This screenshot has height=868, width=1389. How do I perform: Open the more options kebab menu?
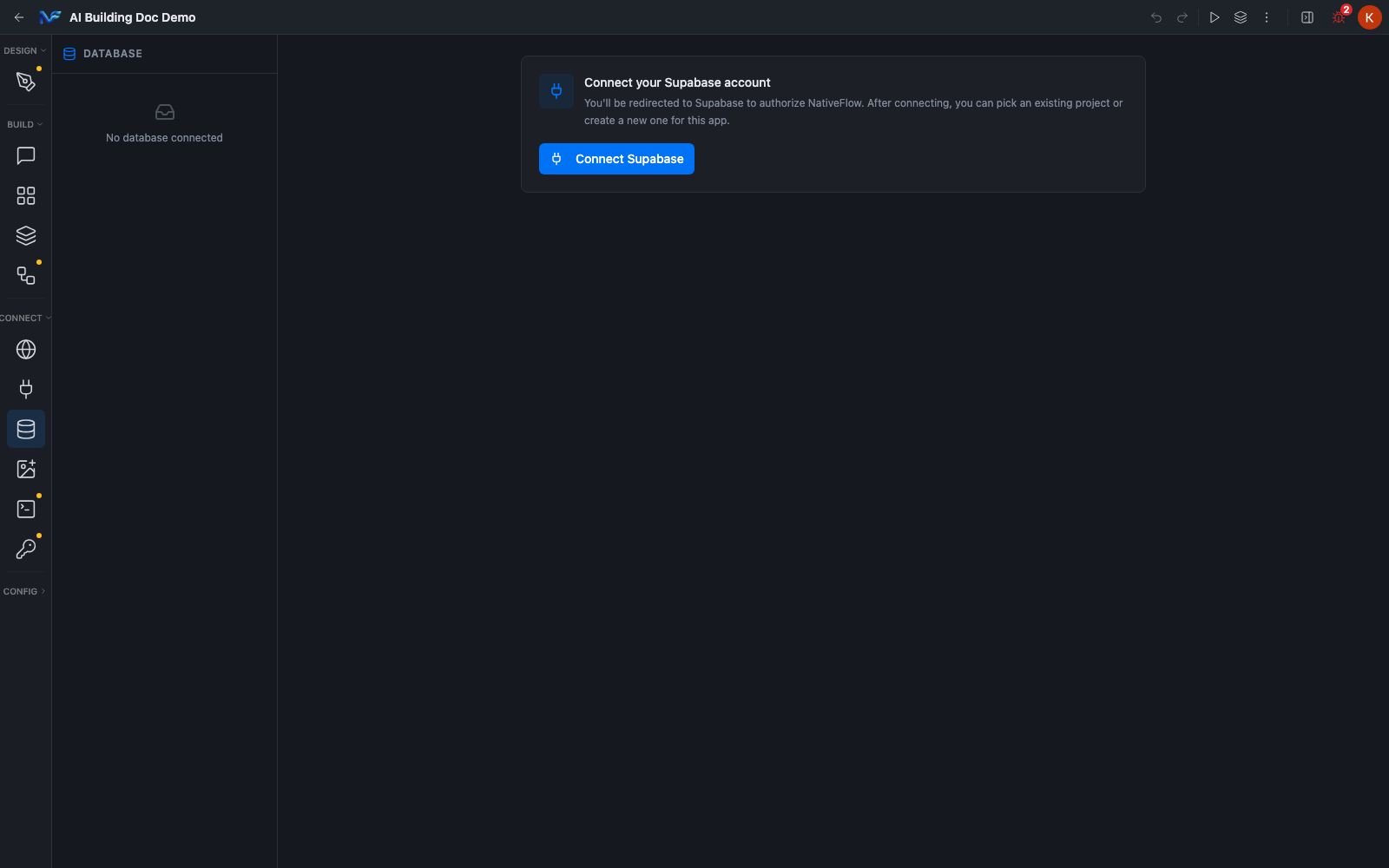[1267, 17]
